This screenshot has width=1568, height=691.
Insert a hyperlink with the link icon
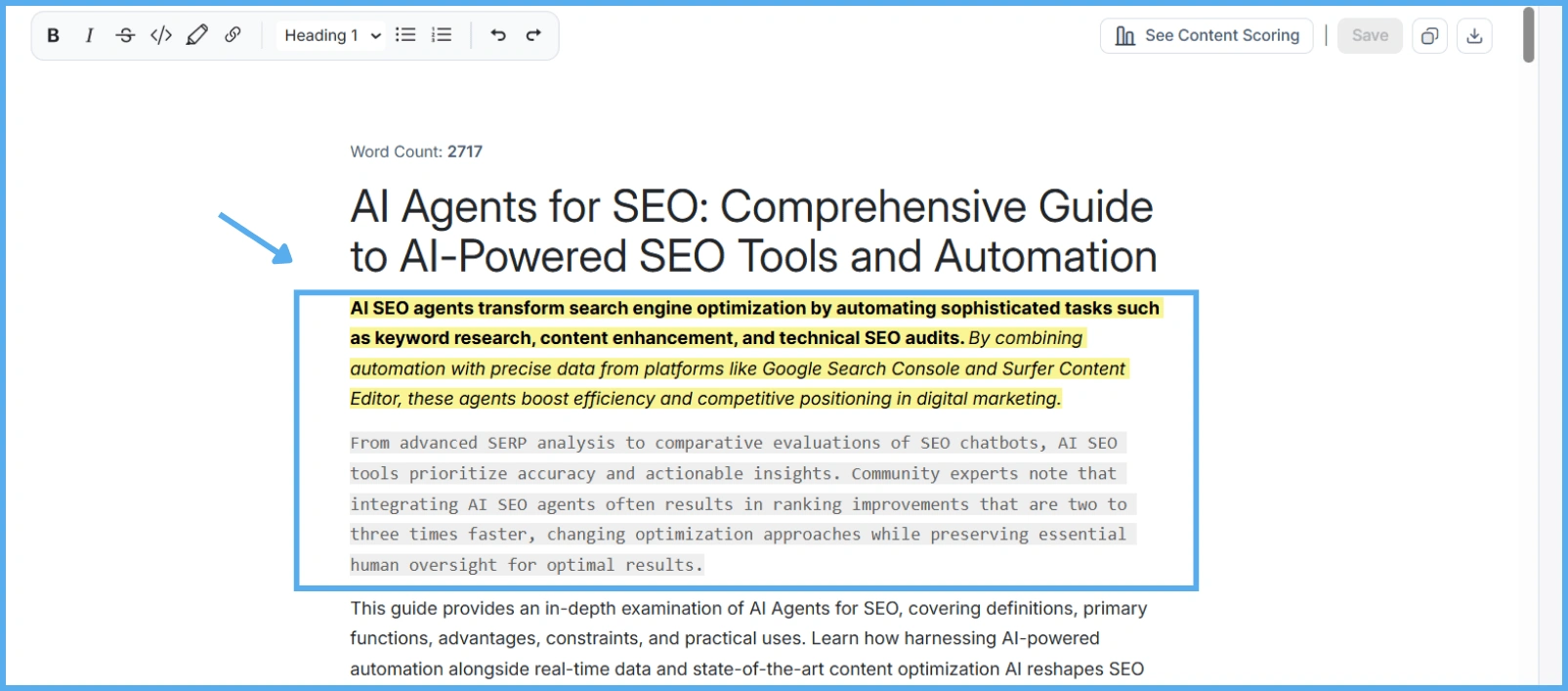233,35
